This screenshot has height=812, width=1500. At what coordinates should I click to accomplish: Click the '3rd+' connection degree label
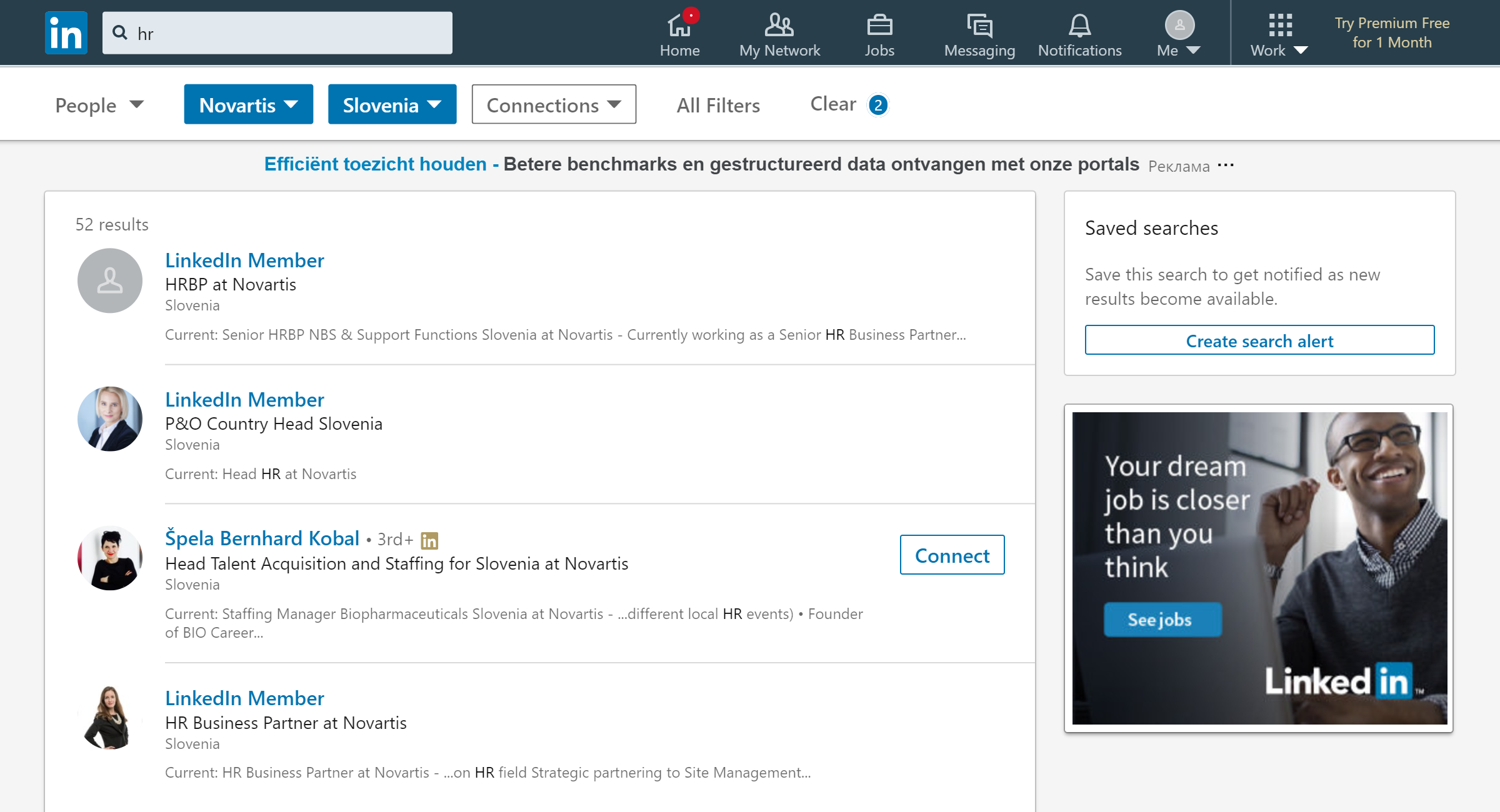[x=395, y=539]
